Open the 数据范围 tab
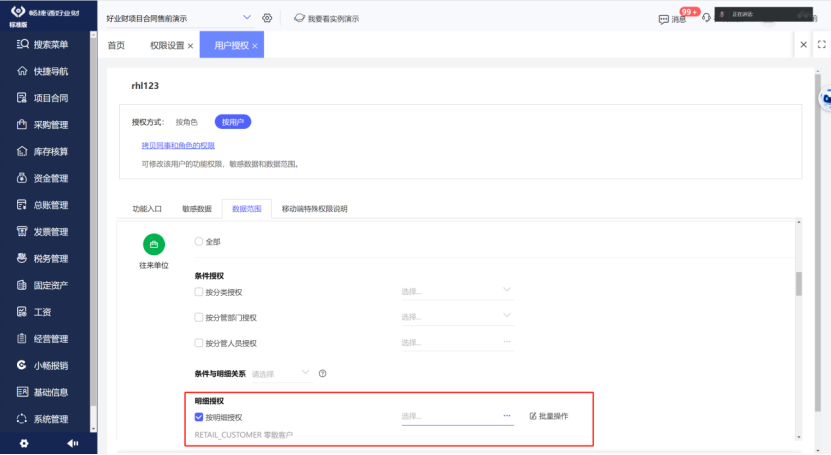 click(246, 209)
